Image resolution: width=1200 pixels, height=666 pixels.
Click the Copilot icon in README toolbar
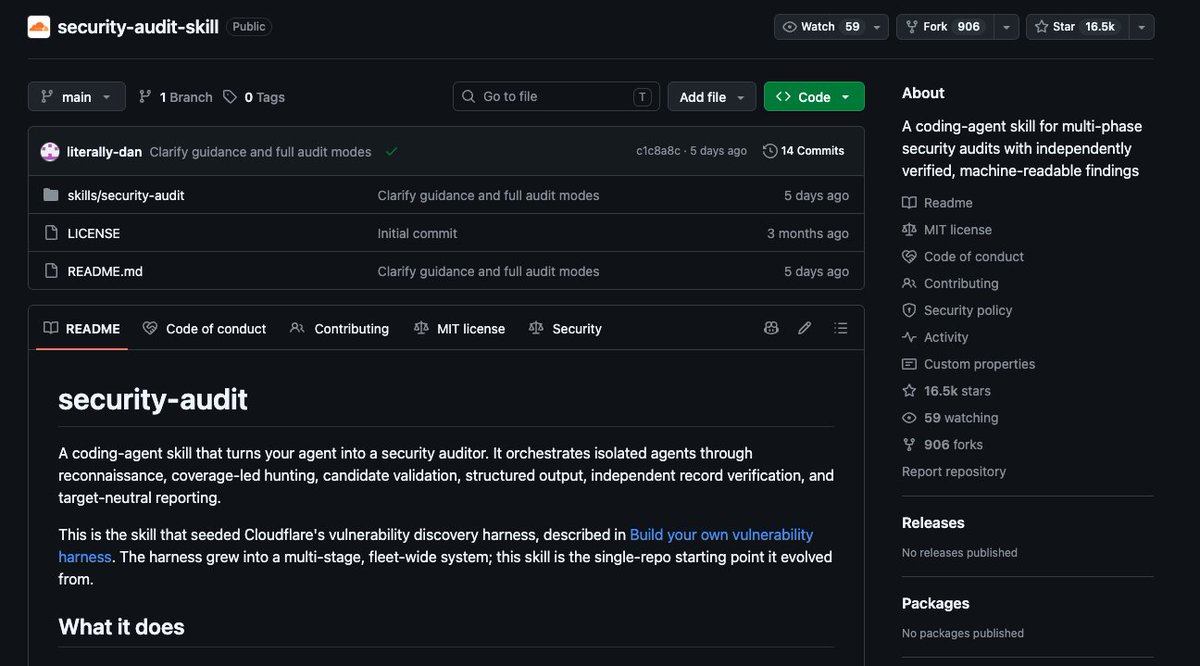pyautogui.click(x=771, y=328)
